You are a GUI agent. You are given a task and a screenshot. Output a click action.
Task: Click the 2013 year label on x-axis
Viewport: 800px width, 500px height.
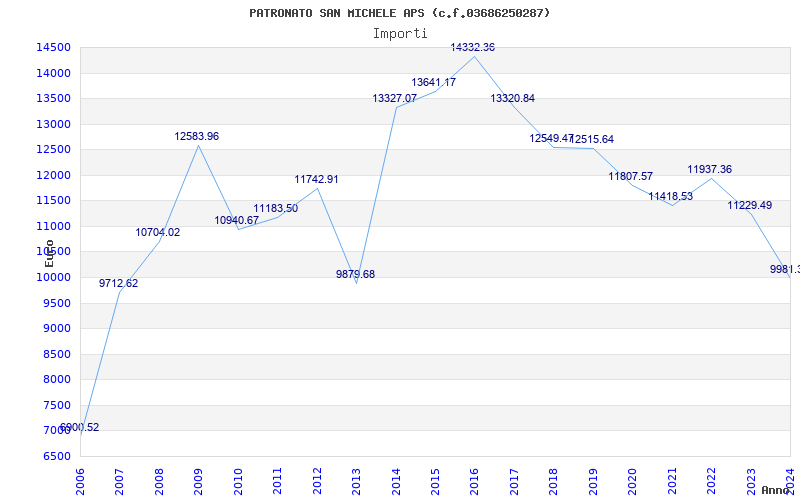pos(356,482)
